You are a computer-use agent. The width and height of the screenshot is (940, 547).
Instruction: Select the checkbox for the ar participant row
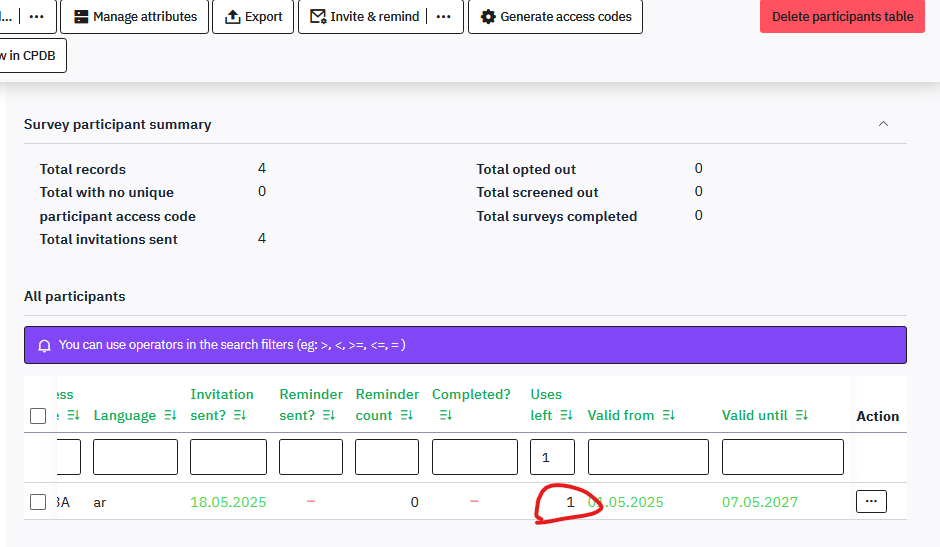point(38,502)
